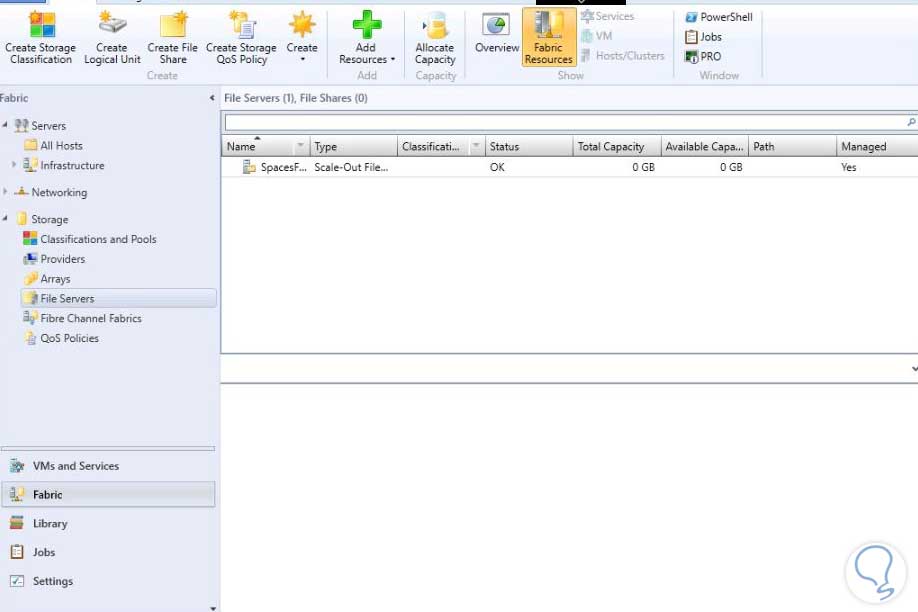Image resolution: width=918 pixels, height=612 pixels.
Task: Show the Overview view
Action: tap(496, 32)
